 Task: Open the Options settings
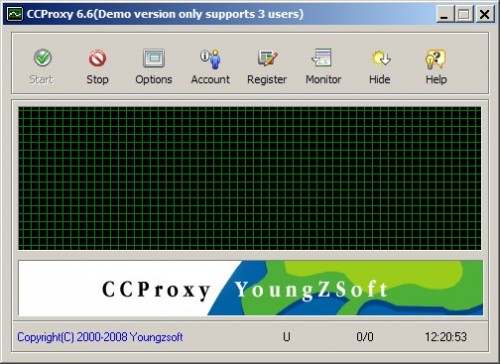(x=154, y=66)
